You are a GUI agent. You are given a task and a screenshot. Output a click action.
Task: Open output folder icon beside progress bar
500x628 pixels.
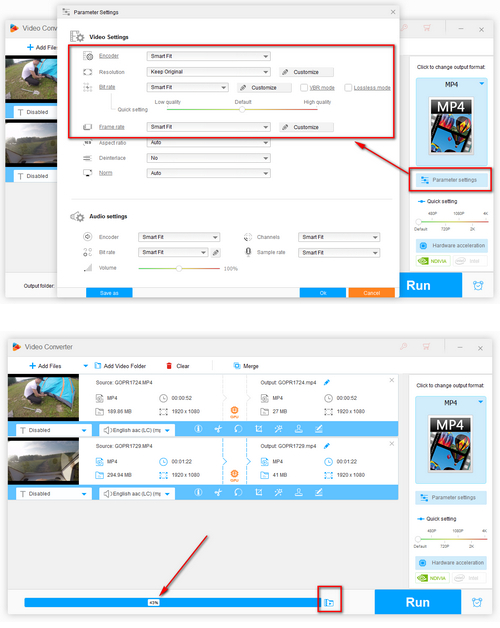tap(329, 602)
